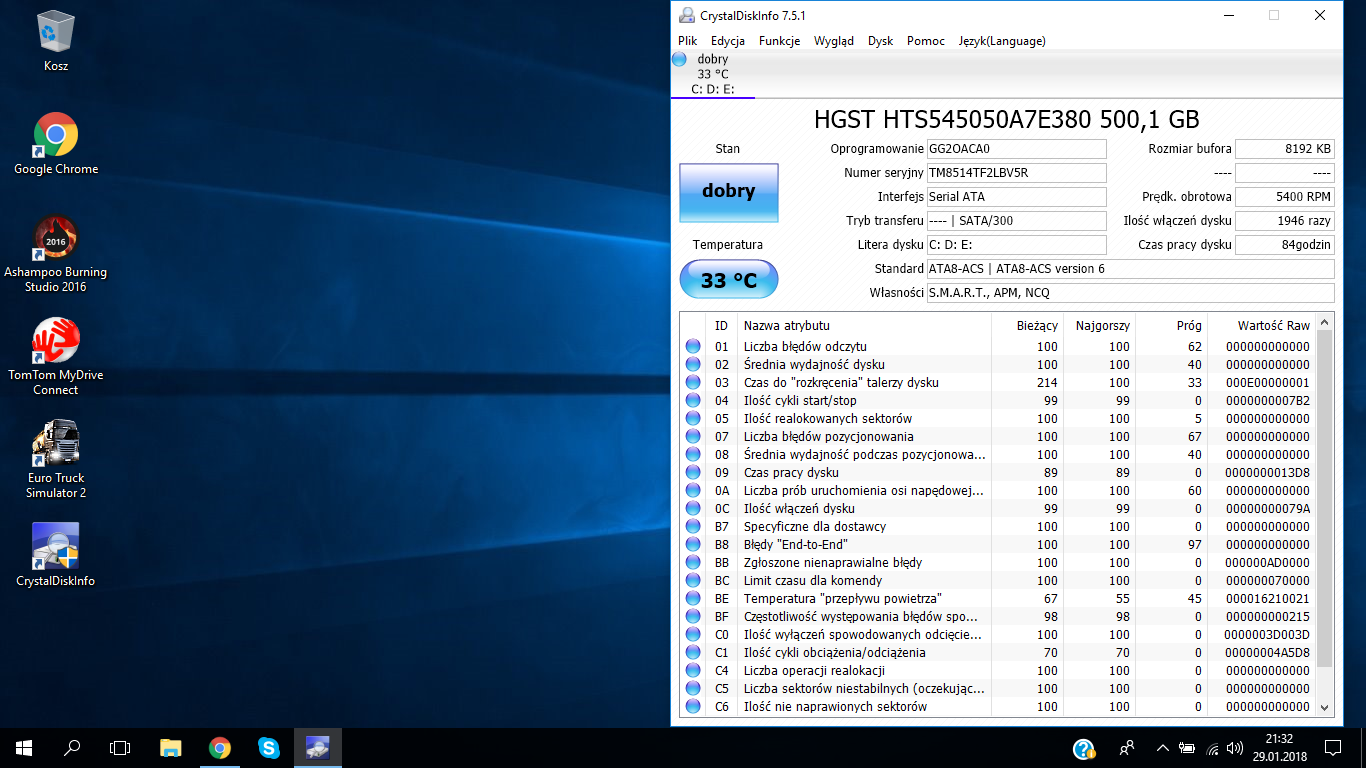Click the attribute list scroll-up arrow

pyautogui.click(x=1325, y=322)
